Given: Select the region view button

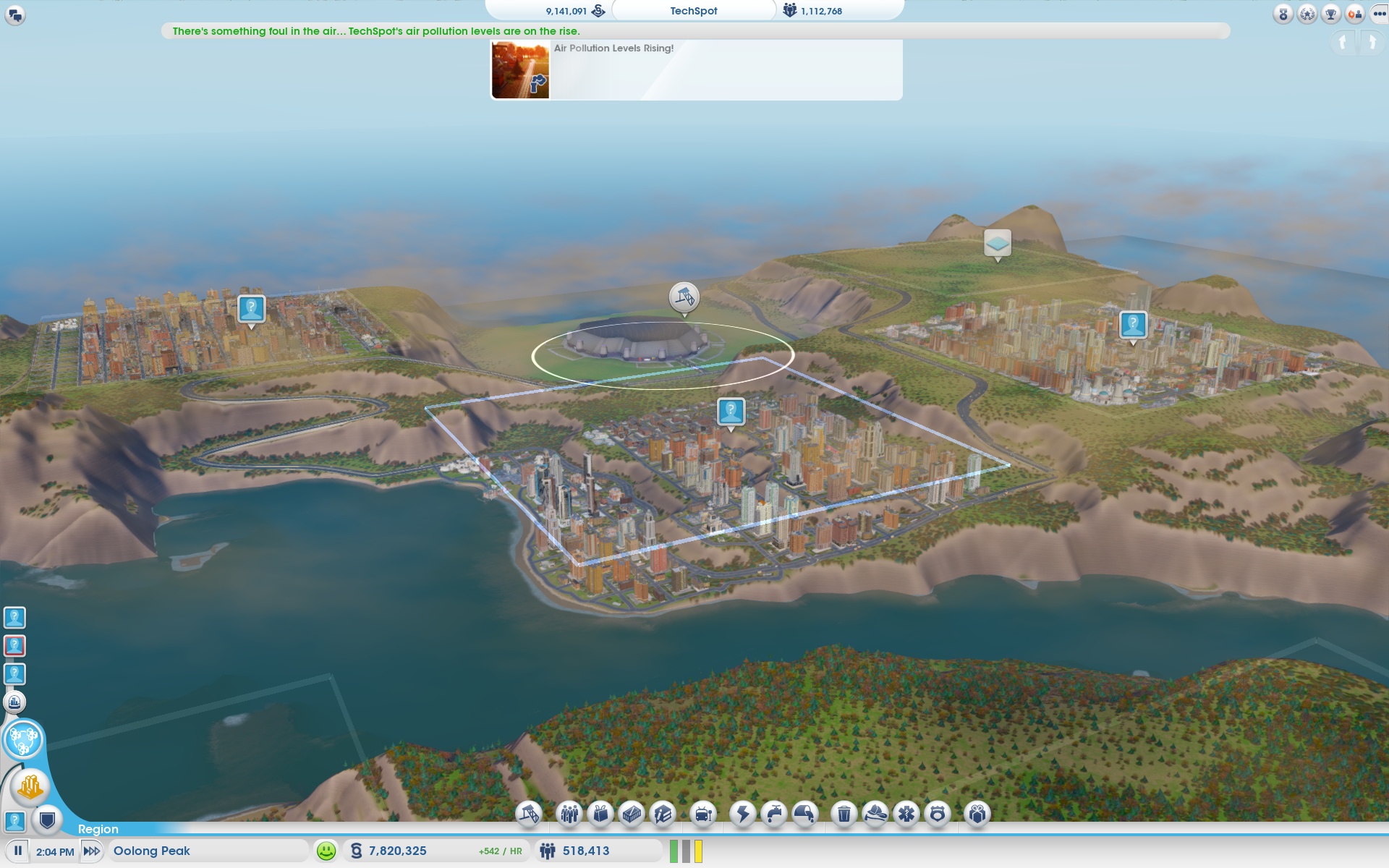Looking at the screenshot, I should pyautogui.click(x=23, y=740).
